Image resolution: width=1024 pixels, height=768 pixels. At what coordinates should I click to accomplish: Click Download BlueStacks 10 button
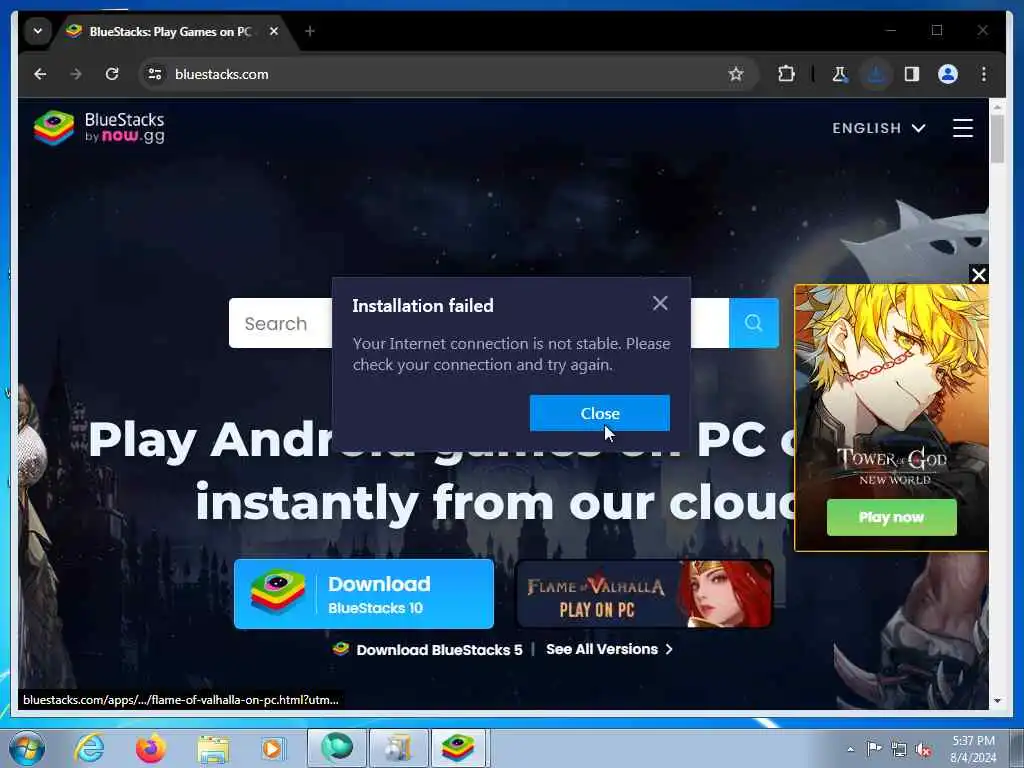click(x=364, y=594)
